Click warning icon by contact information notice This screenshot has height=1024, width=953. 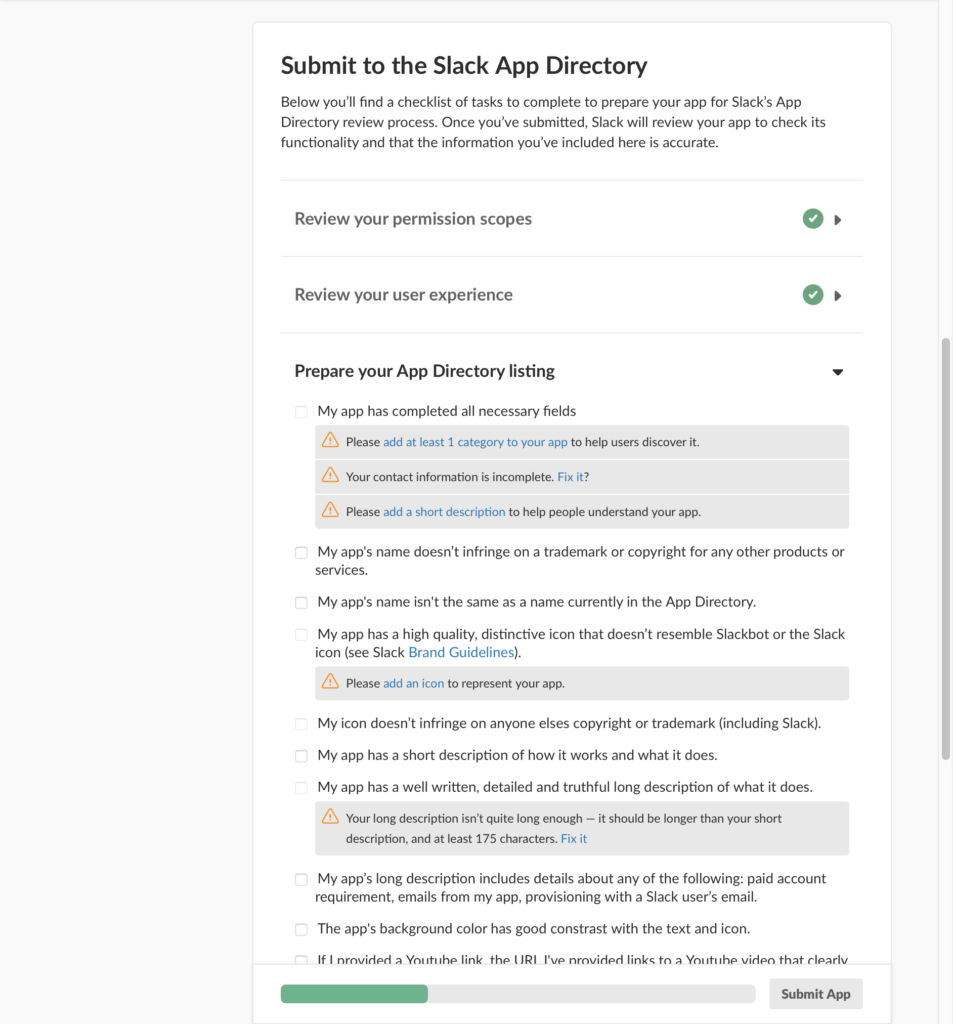(x=331, y=475)
